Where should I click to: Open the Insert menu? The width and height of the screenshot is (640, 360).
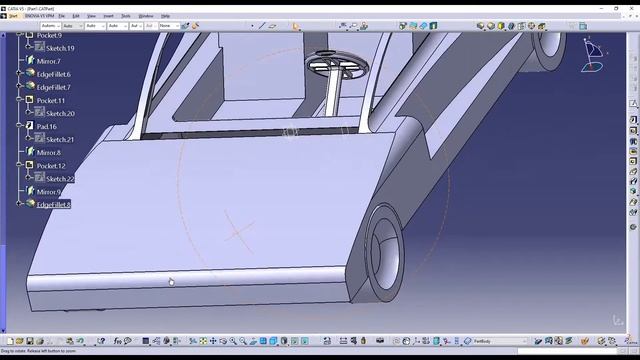[108, 16]
